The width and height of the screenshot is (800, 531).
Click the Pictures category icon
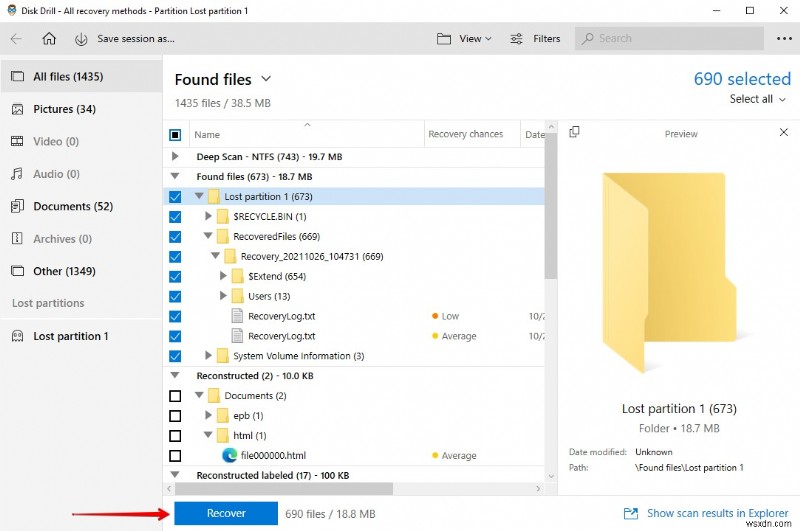tap(17, 109)
